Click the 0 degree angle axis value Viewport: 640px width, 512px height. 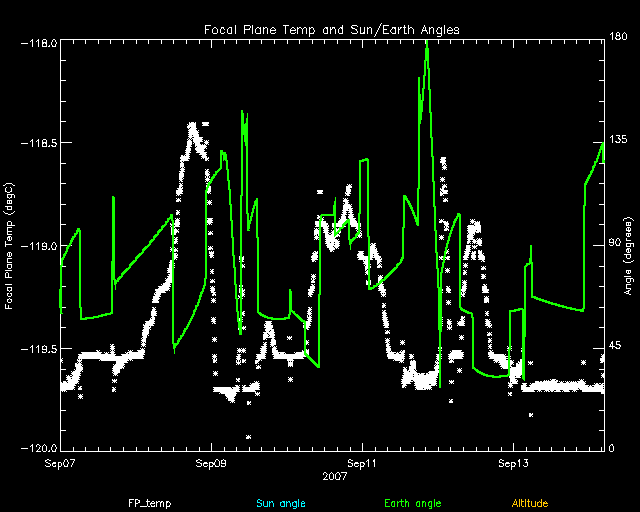pyautogui.click(x=611, y=448)
